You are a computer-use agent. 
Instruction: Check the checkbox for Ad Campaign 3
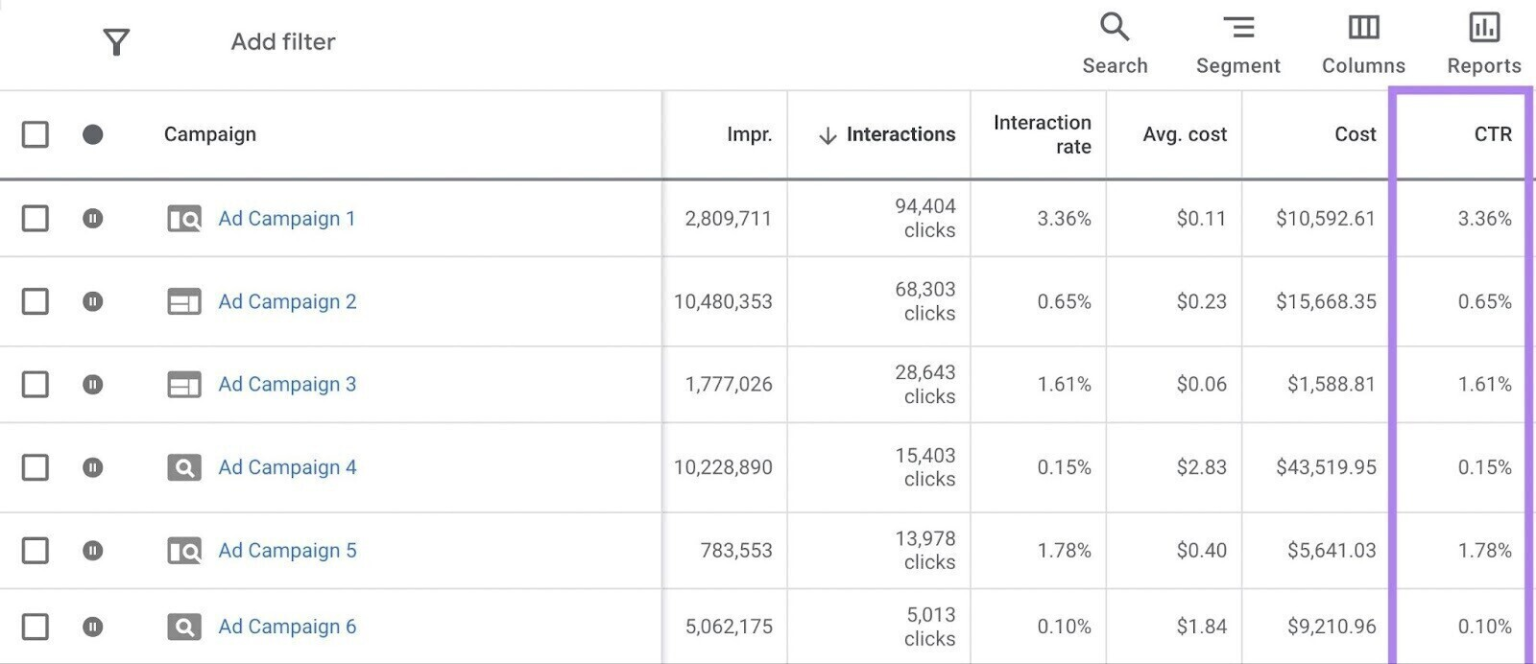[x=35, y=384]
